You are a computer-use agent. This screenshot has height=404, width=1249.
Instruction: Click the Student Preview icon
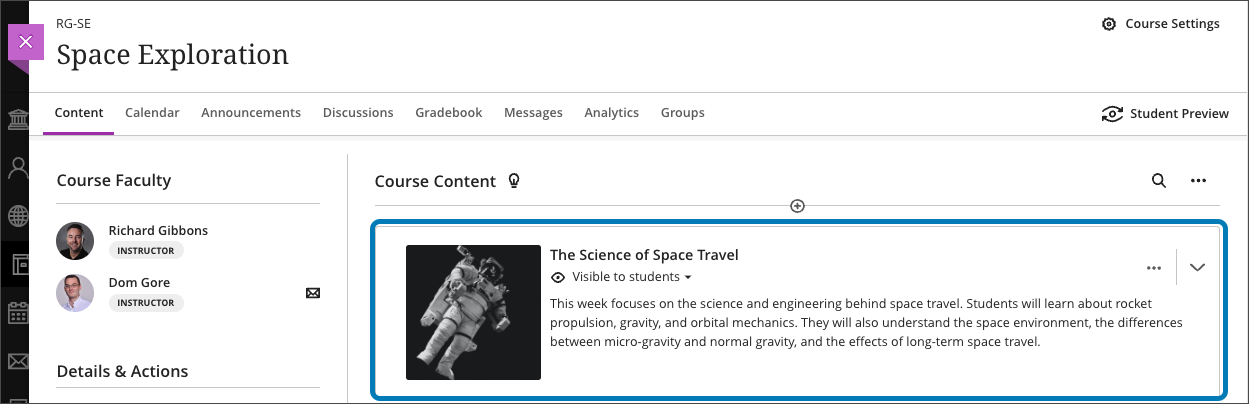1111,114
